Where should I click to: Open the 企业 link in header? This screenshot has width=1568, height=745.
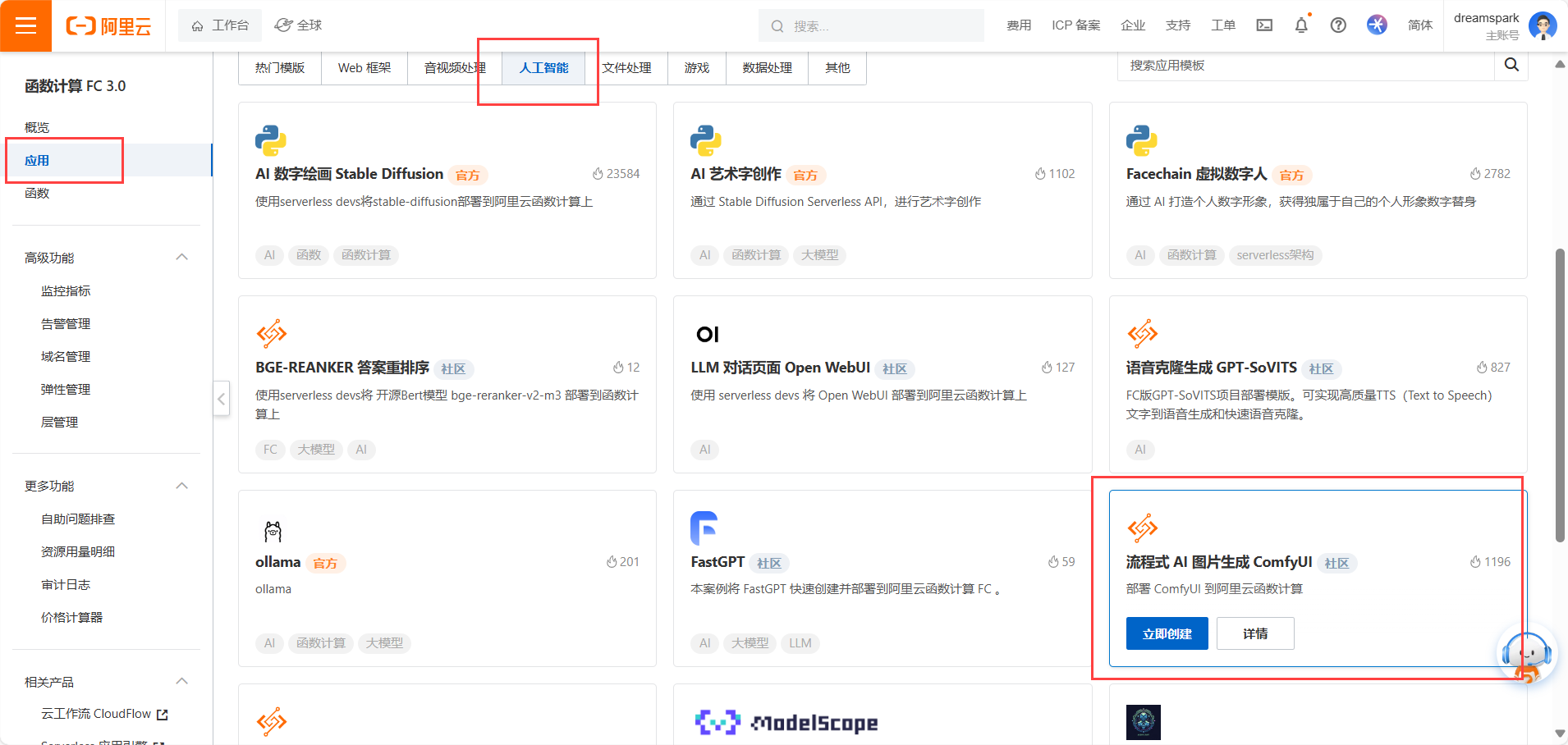tap(1133, 25)
